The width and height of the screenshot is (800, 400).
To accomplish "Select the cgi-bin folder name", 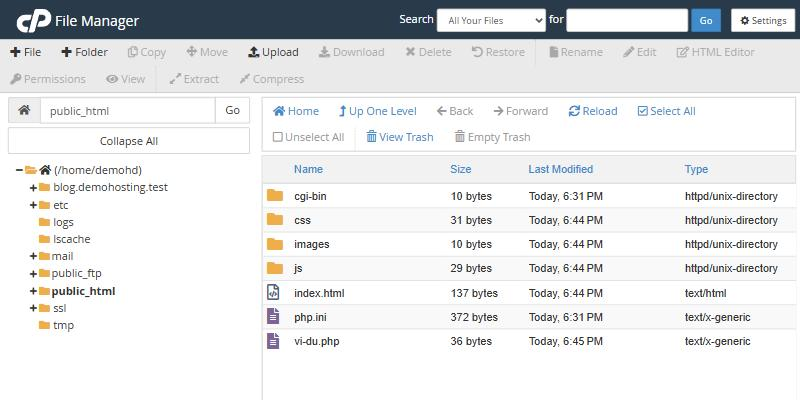I will tap(310, 196).
